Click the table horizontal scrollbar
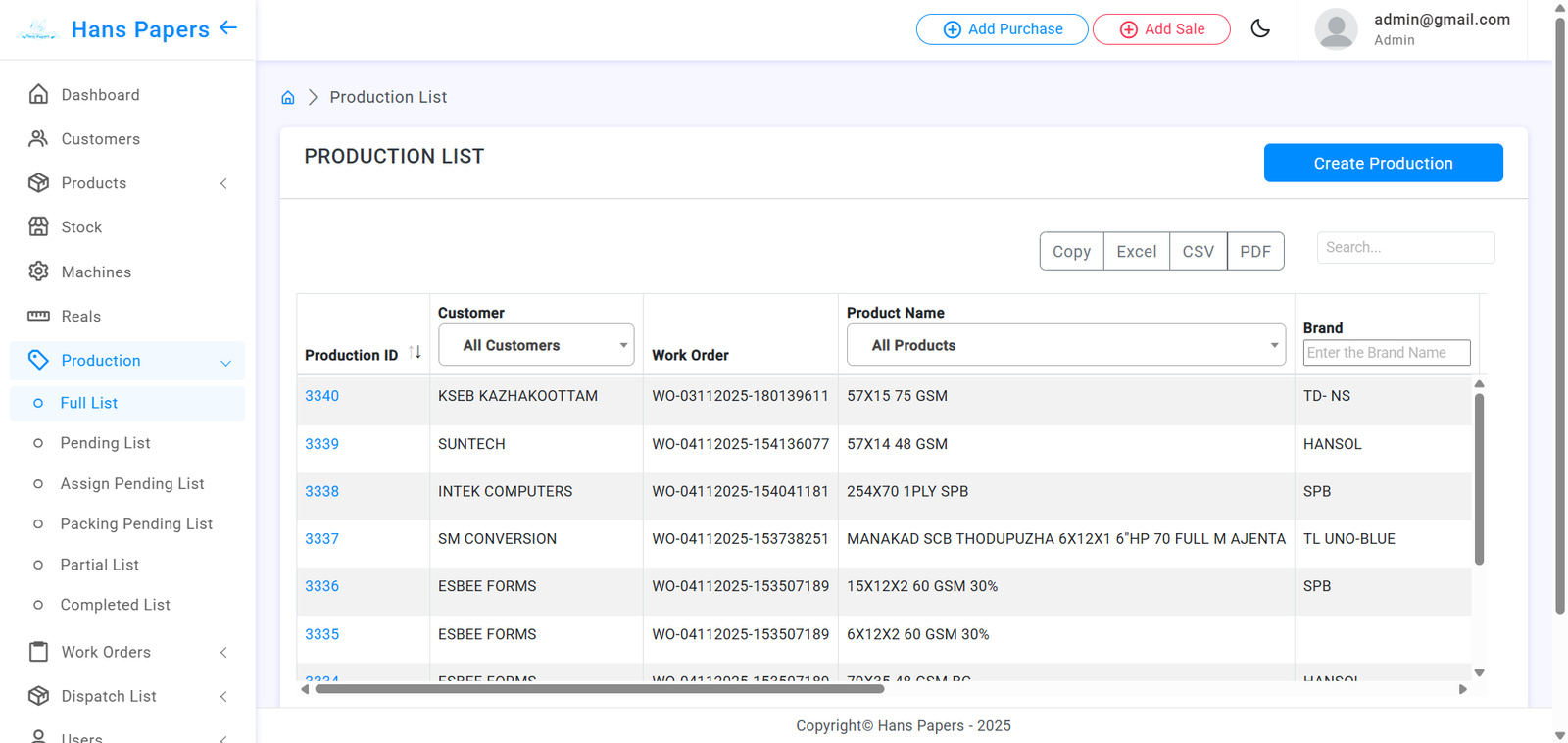 coord(599,689)
